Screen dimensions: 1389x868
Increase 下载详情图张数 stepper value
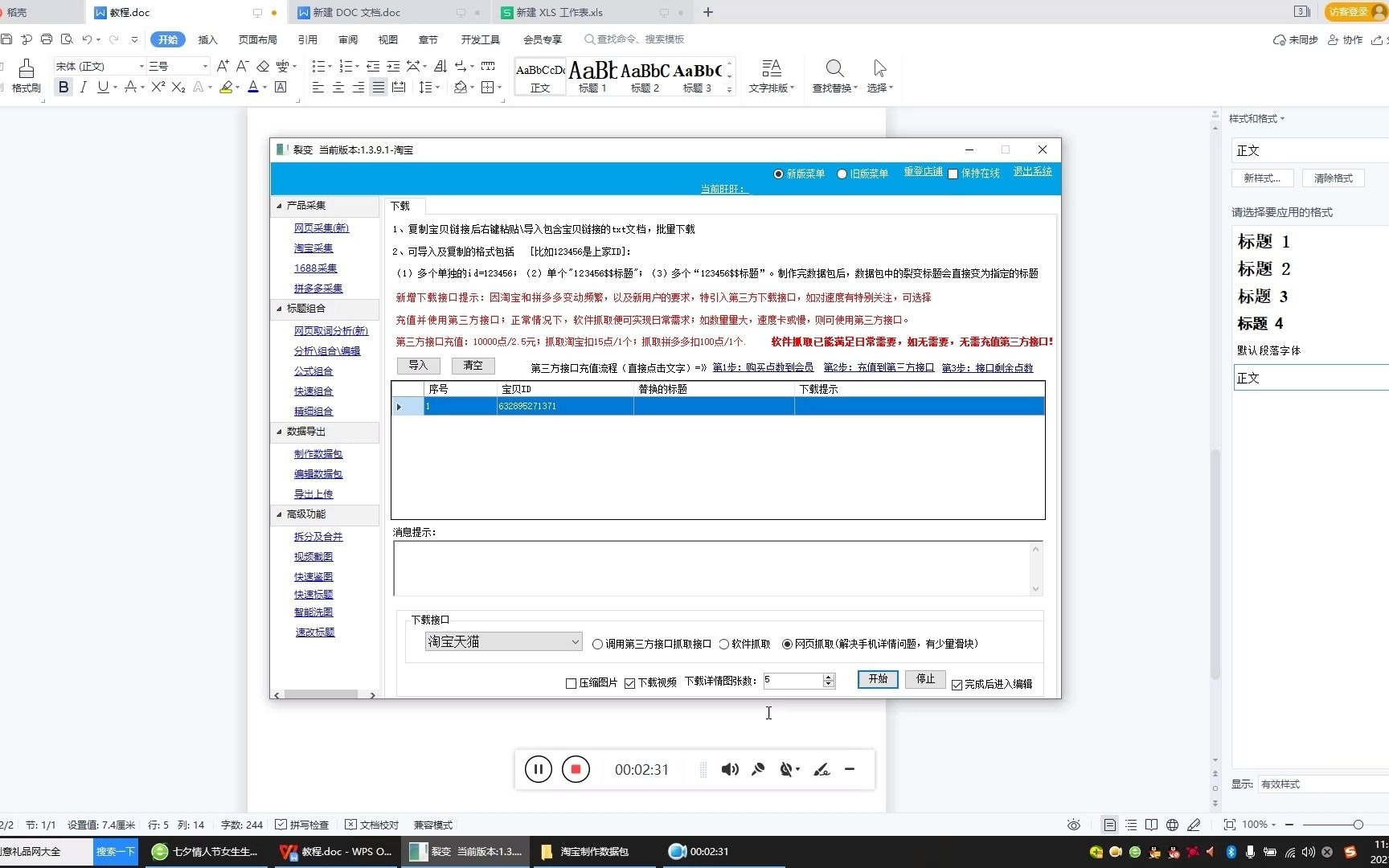[x=829, y=678]
